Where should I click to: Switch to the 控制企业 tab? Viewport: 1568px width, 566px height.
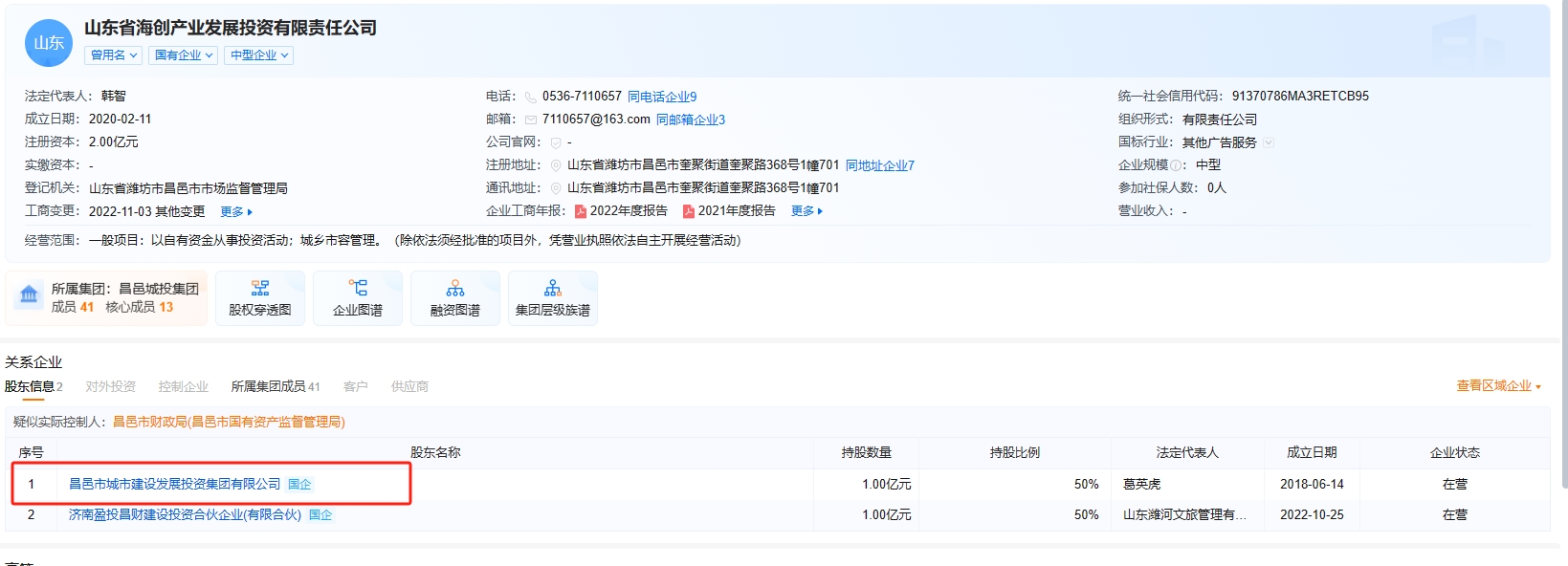point(184,387)
